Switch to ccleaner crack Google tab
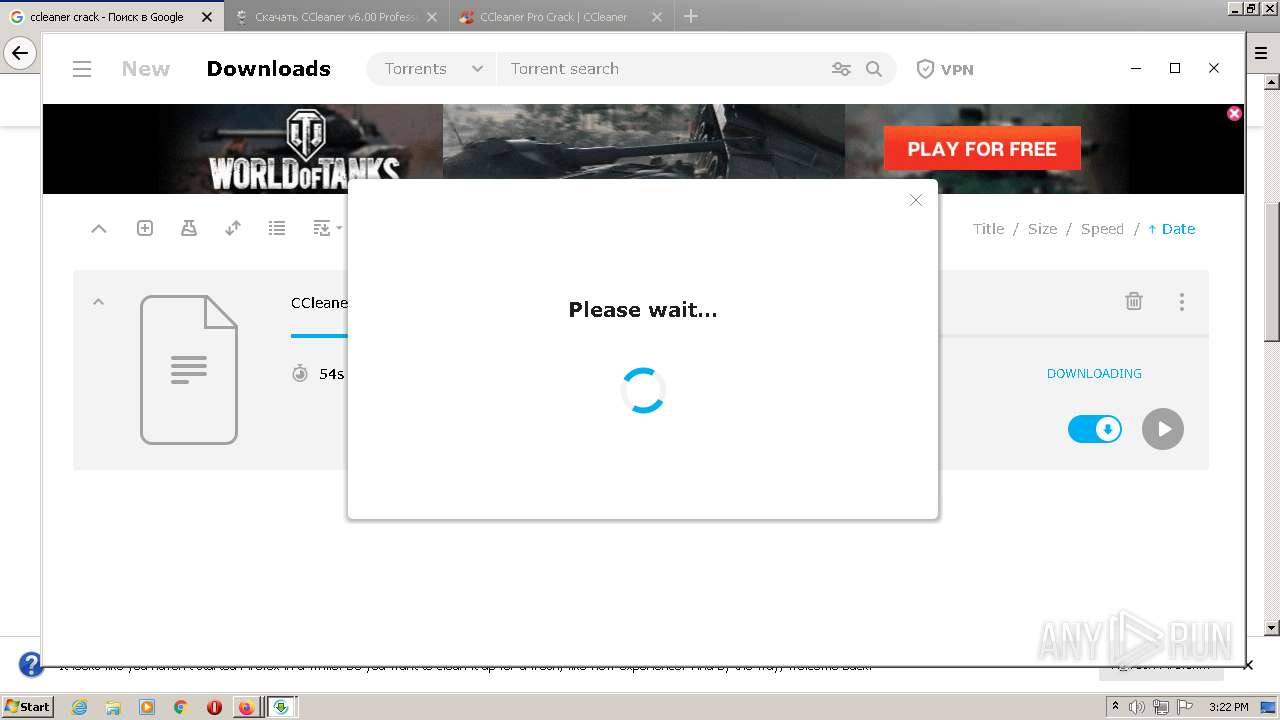Image resolution: width=1280 pixels, height=720 pixels. tap(112, 17)
